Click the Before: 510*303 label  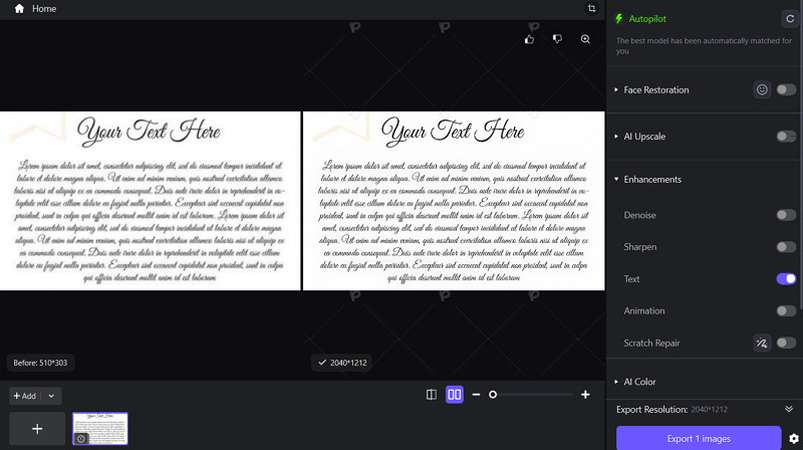[40, 362]
